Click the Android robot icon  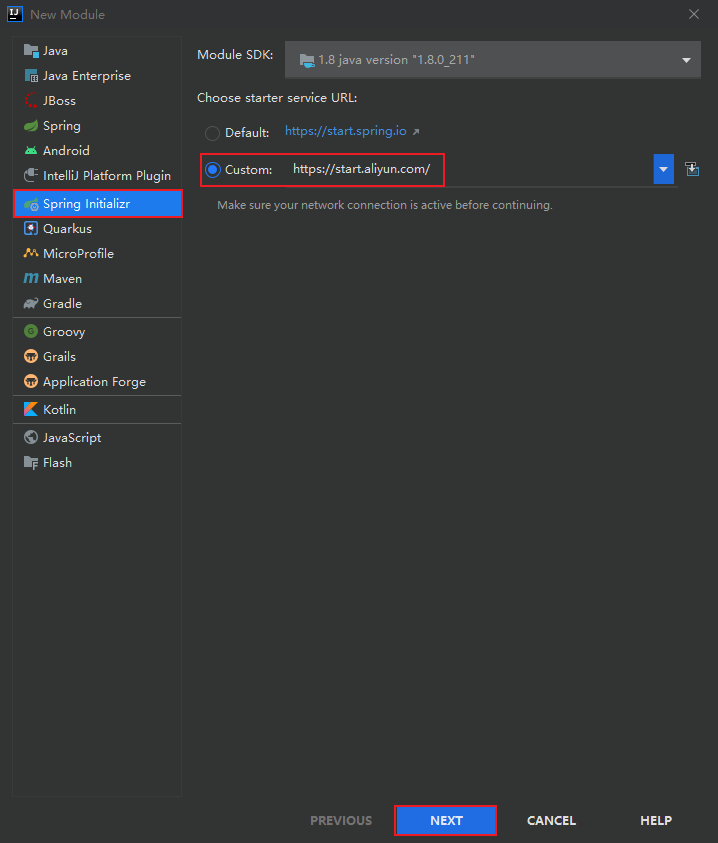[x=31, y=151]
